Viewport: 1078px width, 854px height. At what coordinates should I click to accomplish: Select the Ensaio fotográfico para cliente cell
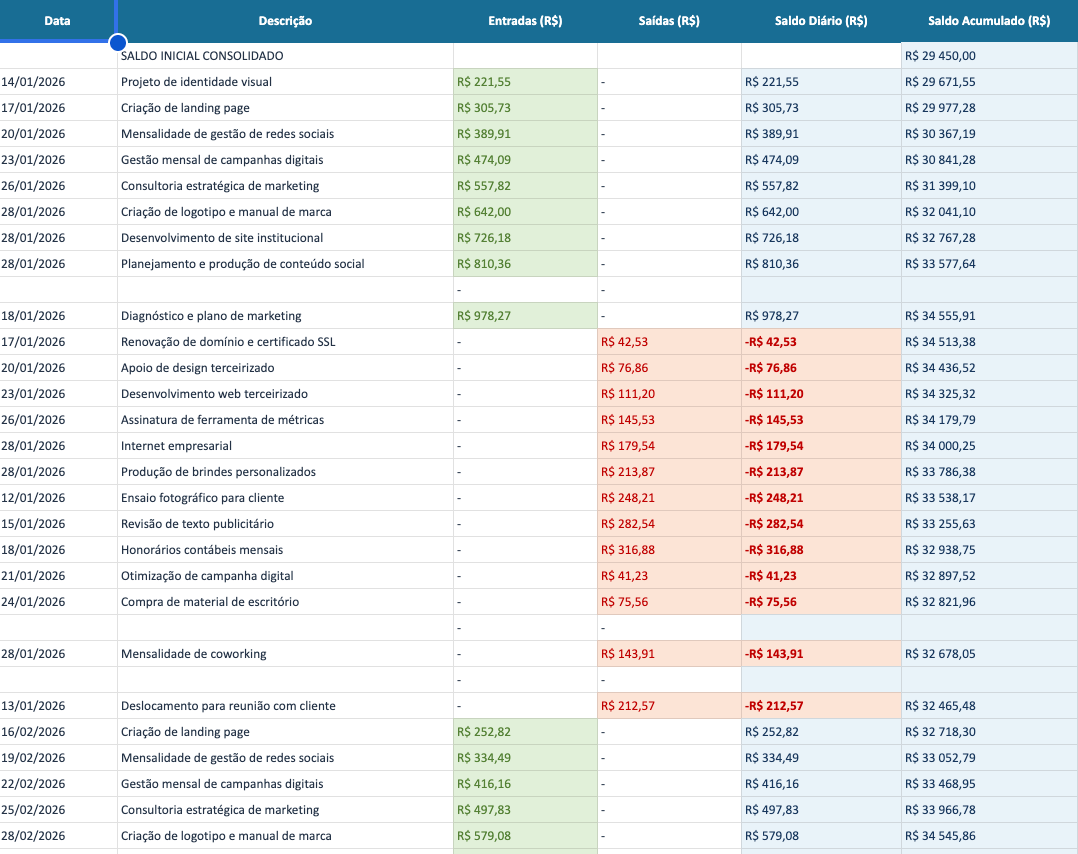285,498
